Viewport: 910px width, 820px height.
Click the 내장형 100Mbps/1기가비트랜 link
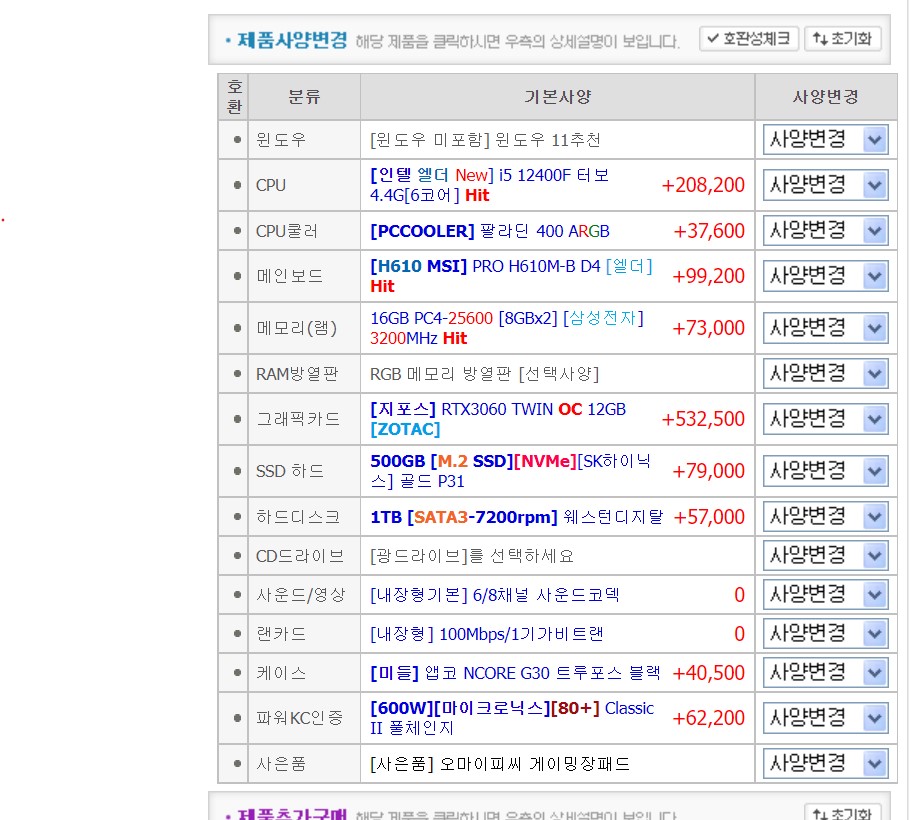pos(486,634)
